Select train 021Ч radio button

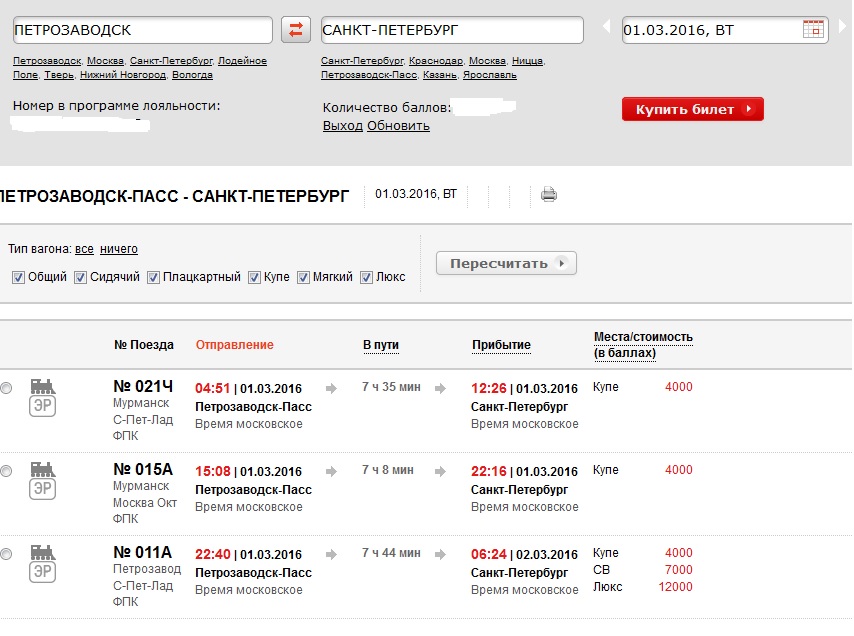(6, 388)
